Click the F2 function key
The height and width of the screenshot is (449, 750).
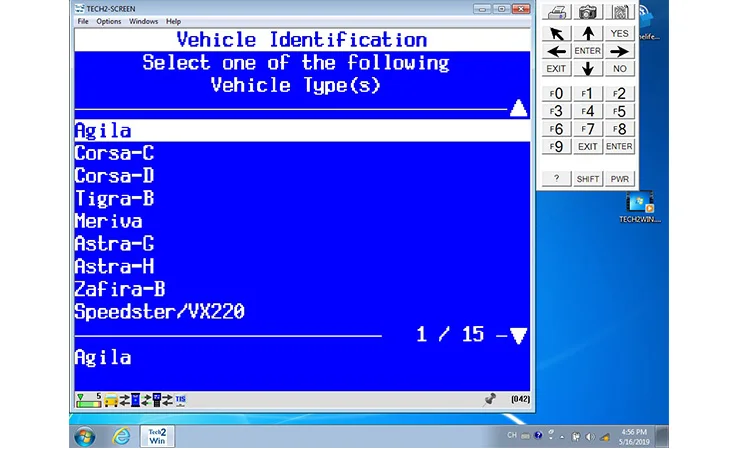point(619,93)
